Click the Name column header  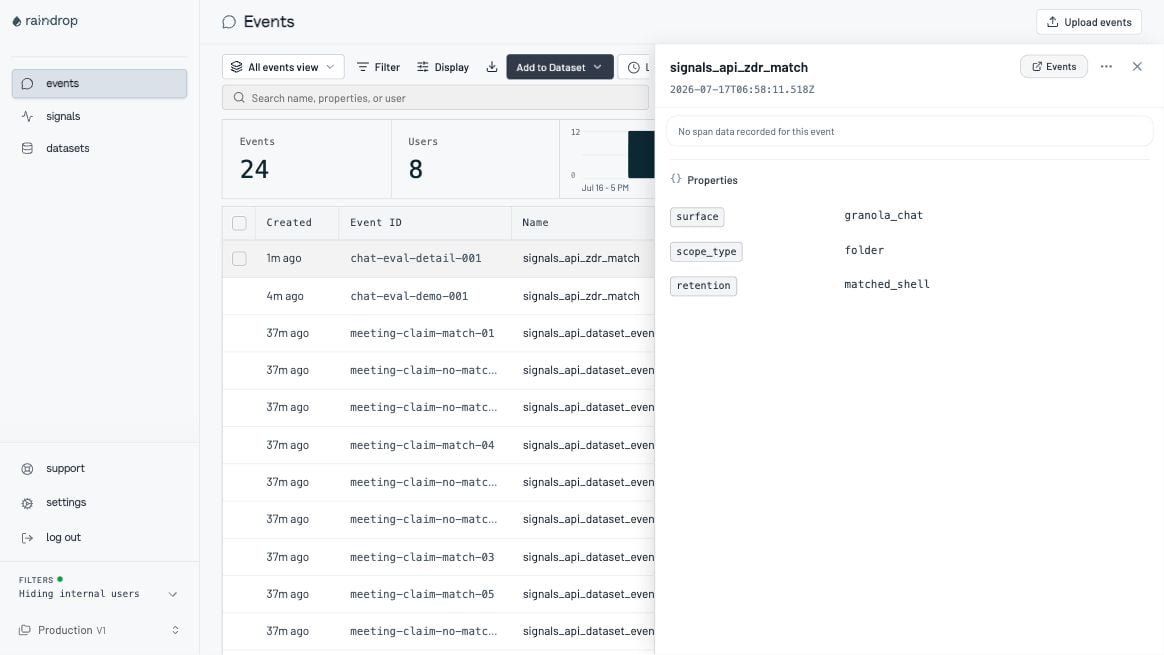[x=535, y=222]
